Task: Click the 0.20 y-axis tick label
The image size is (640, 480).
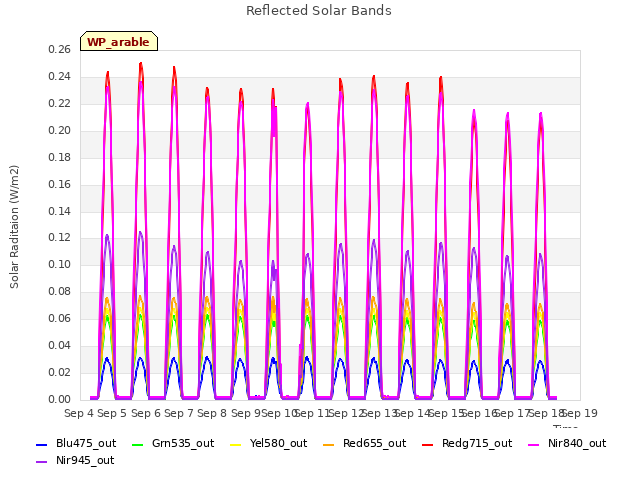Action: point(59,131)
